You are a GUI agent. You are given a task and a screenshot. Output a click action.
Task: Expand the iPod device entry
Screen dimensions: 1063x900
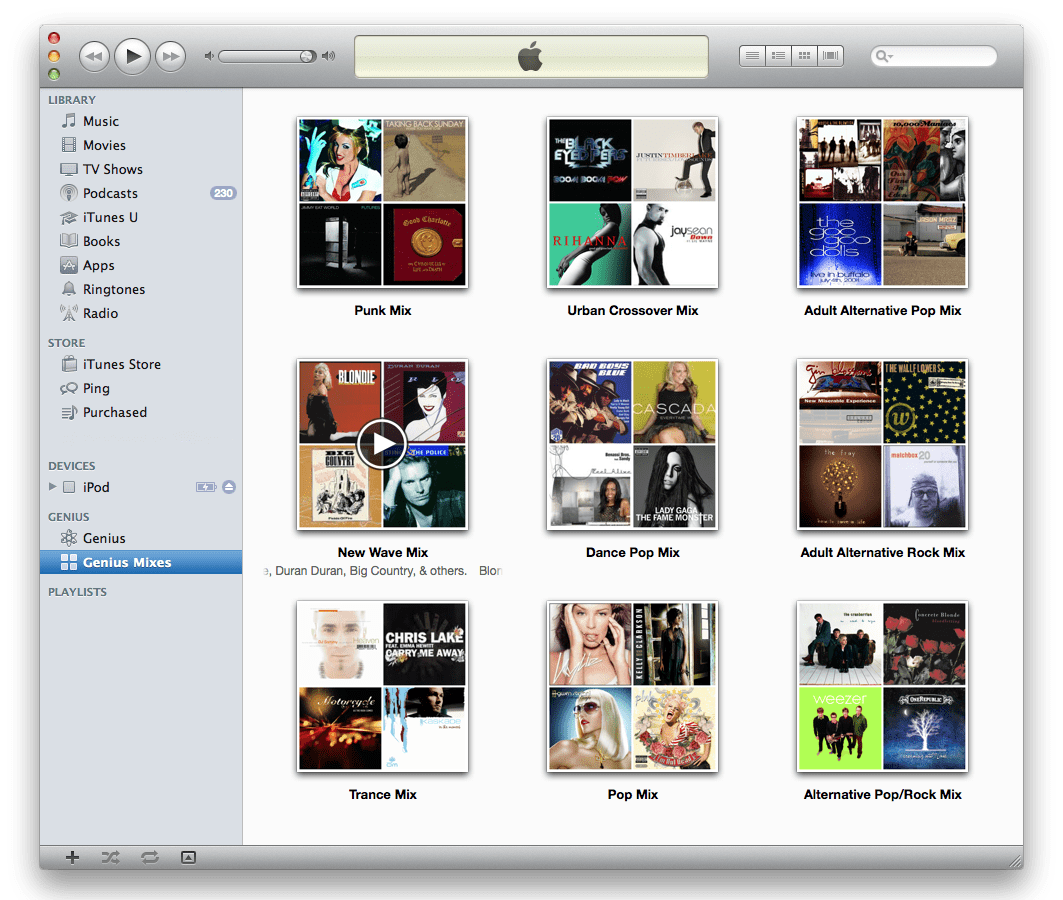pos(53,487)
